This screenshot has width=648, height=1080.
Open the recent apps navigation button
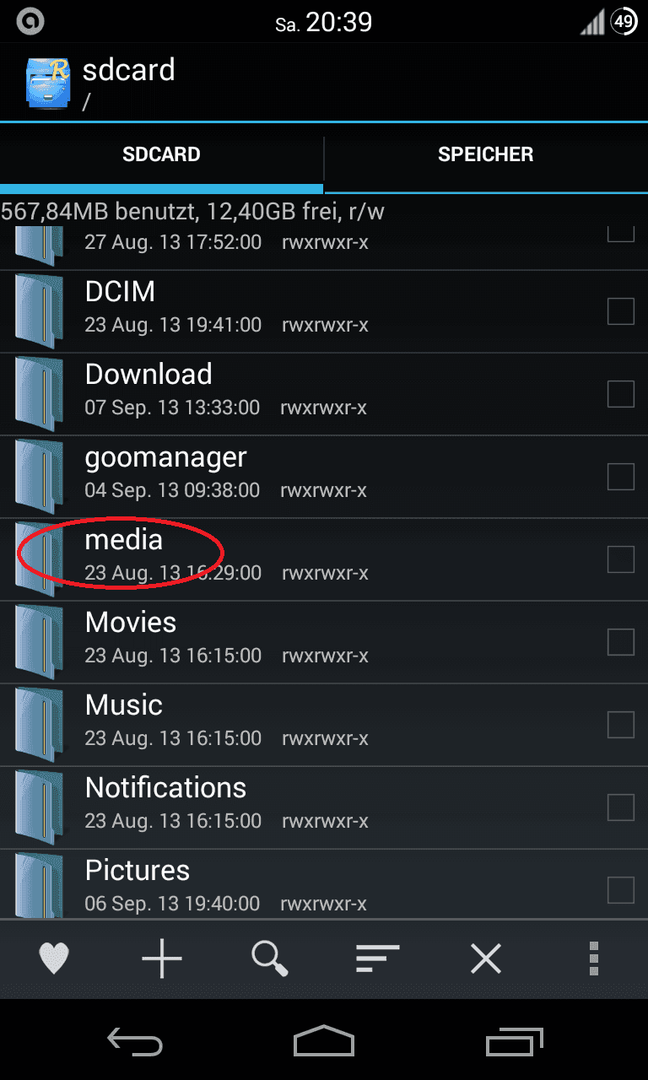514,1041
